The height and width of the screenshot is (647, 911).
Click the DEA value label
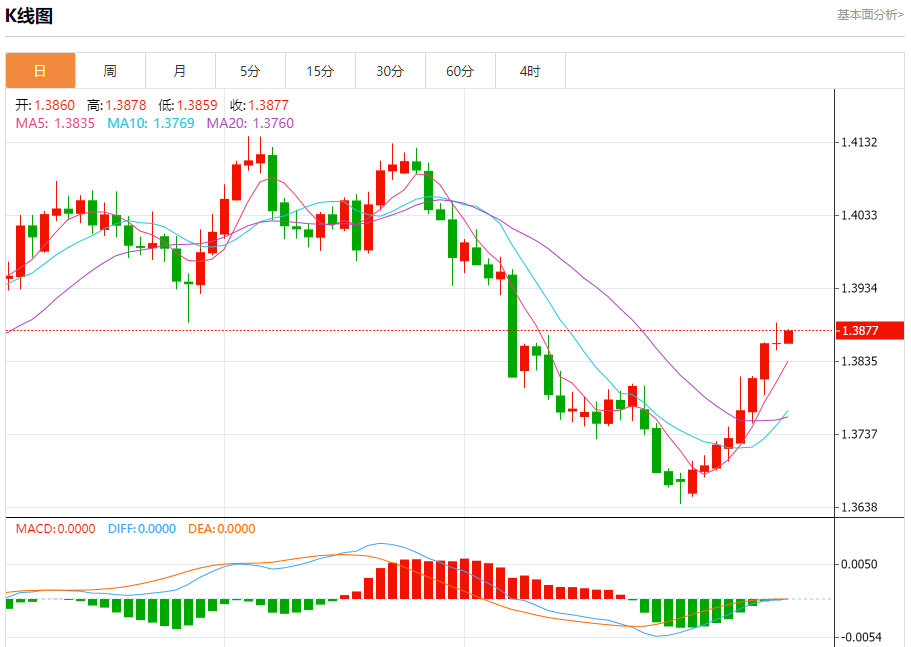tap(221, 529)
